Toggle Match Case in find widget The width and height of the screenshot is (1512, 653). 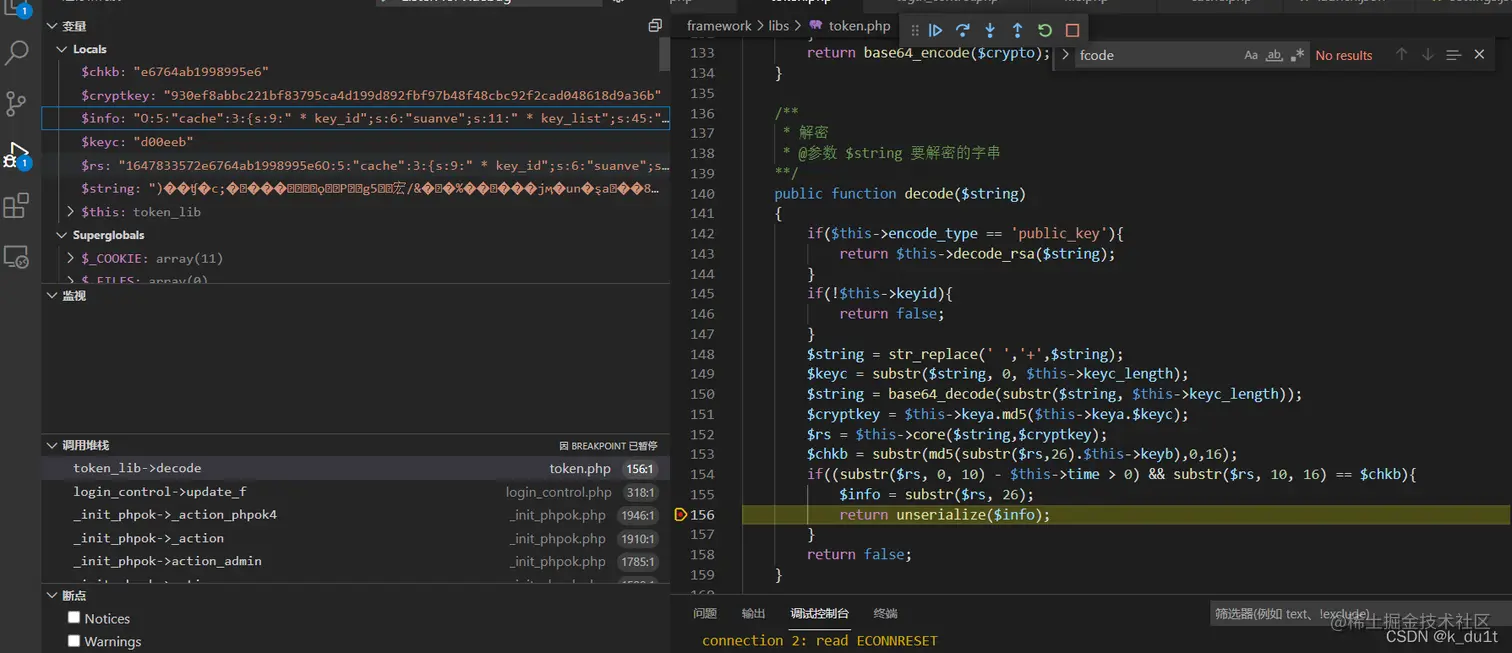pyautogui.click(x=1251, y=55)
